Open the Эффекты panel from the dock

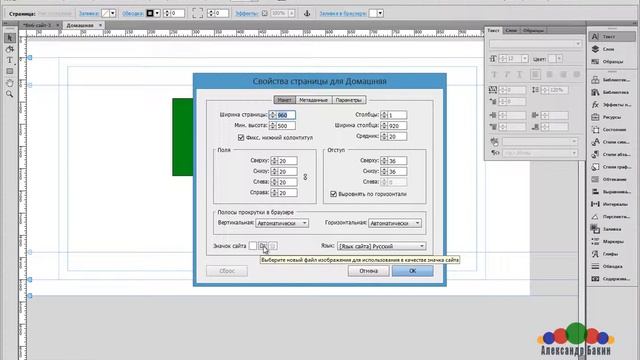tap(611, 105)
